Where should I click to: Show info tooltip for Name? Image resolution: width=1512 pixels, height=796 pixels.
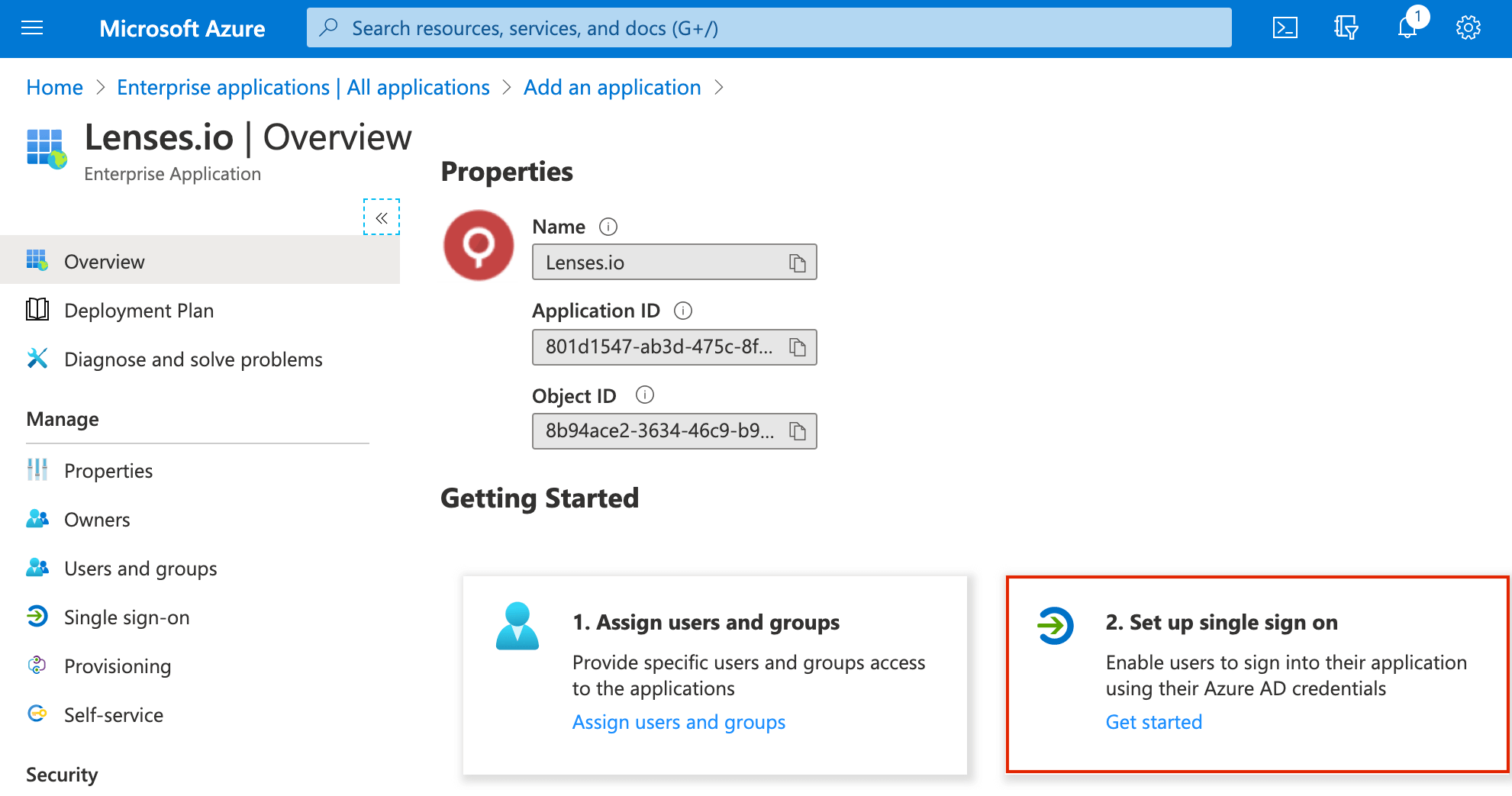click(x=608, y=227)
